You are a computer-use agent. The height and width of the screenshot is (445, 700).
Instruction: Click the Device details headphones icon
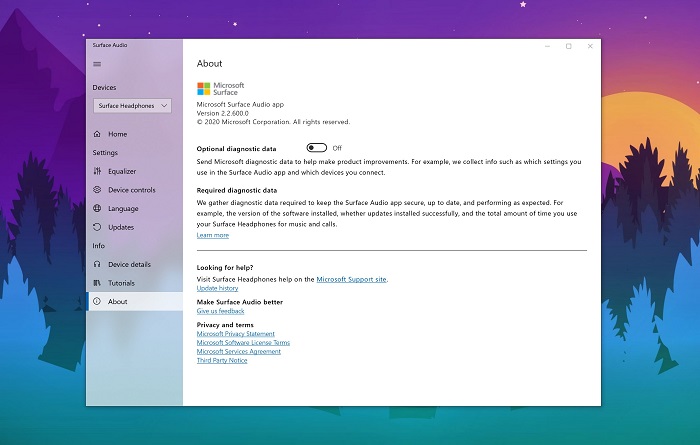(97, 264)
